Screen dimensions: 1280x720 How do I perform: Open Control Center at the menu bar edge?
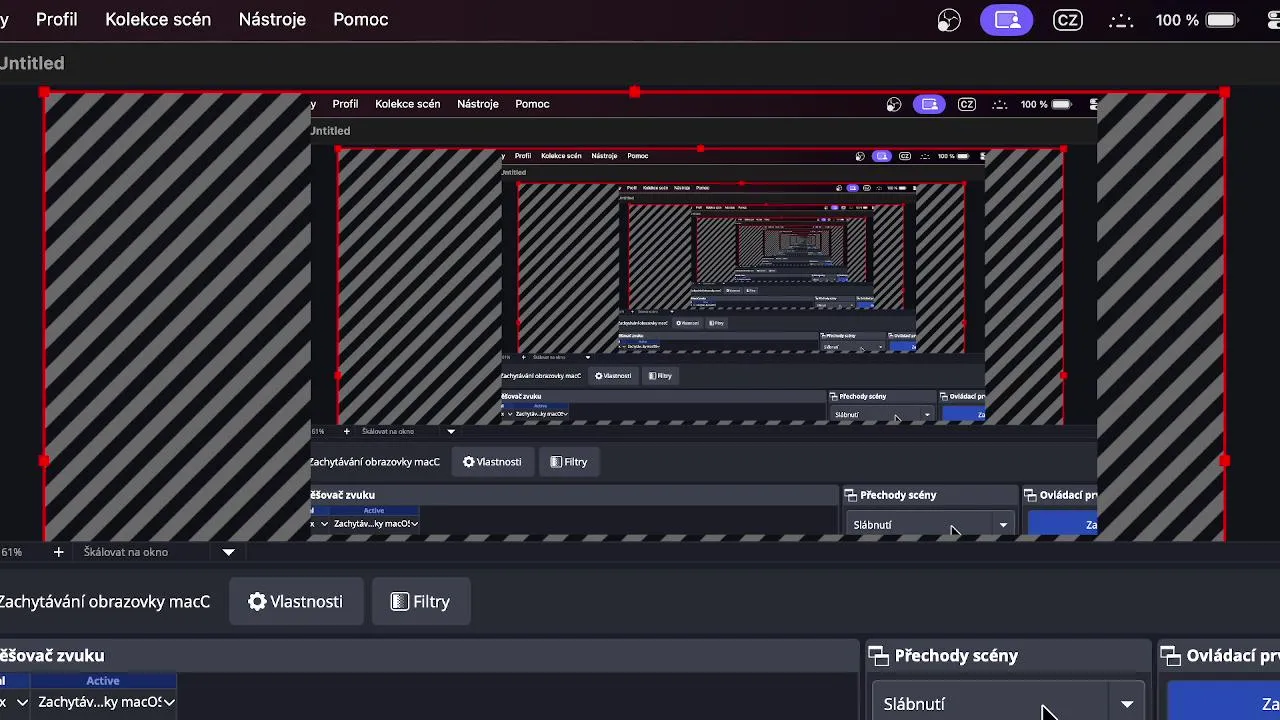(x=1272, y=20)
